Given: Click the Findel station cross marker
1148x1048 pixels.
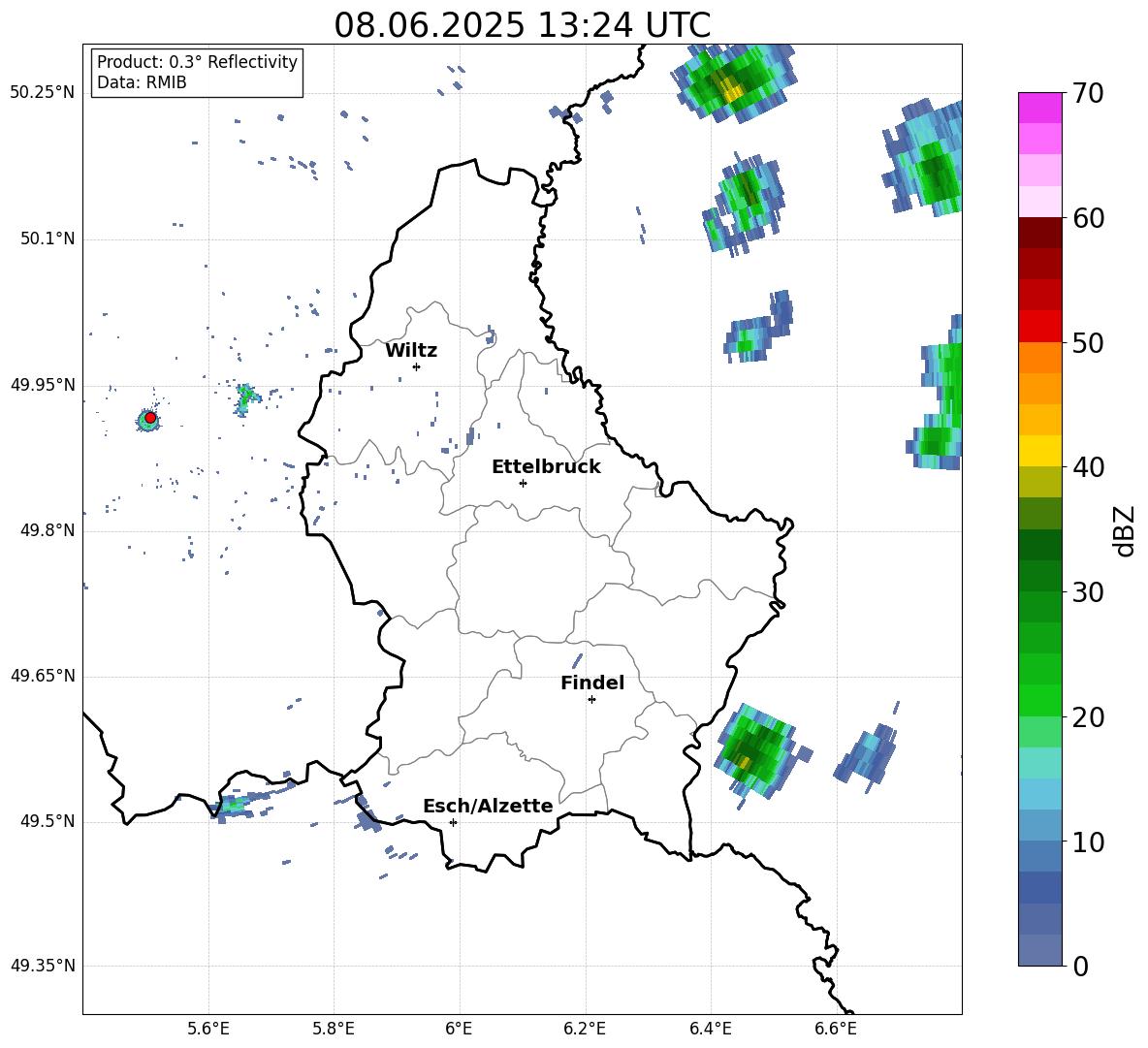Looking at the screenshot, I should tap(591, 700).
